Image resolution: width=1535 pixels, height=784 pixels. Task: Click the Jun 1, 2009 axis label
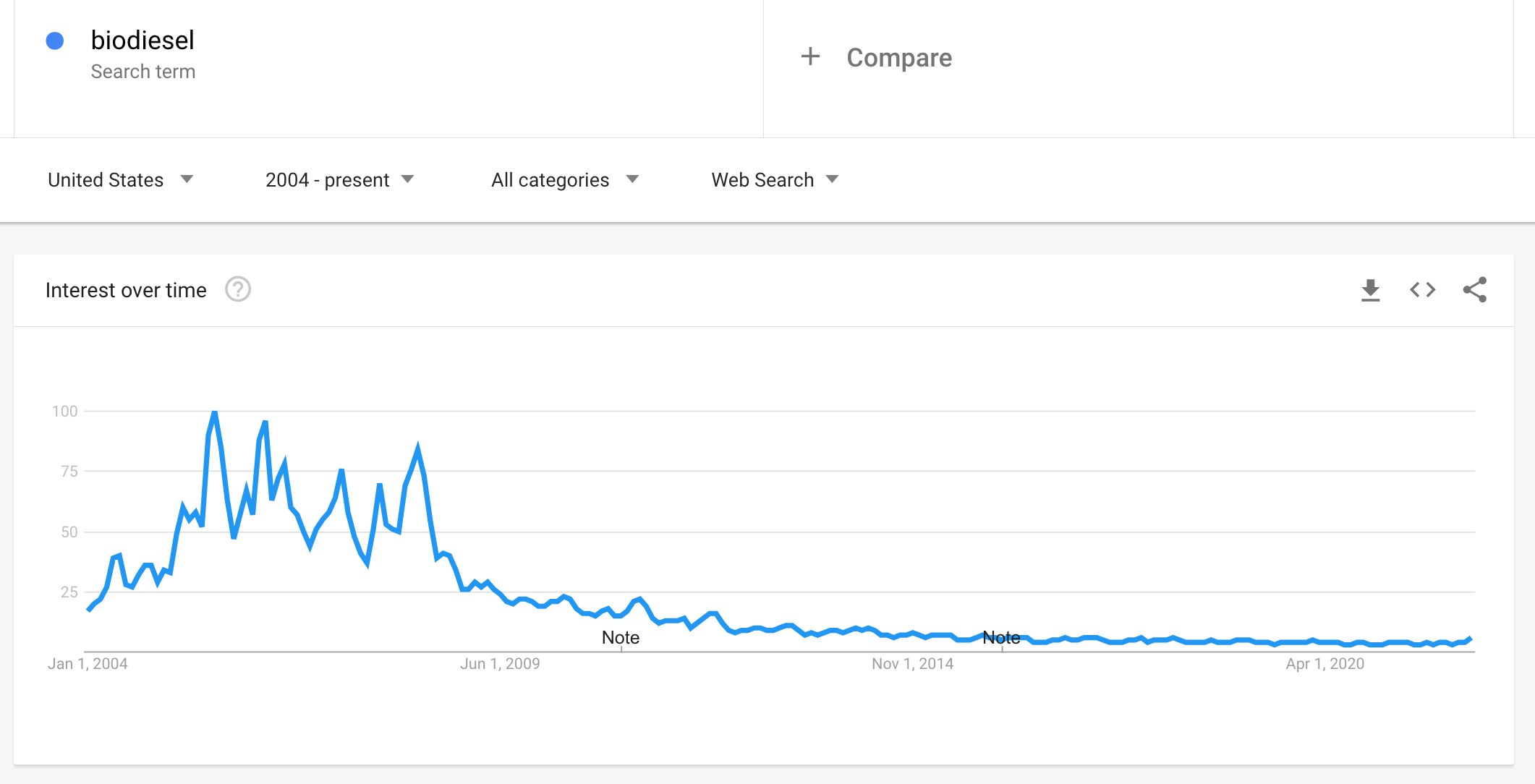point(500,664)
